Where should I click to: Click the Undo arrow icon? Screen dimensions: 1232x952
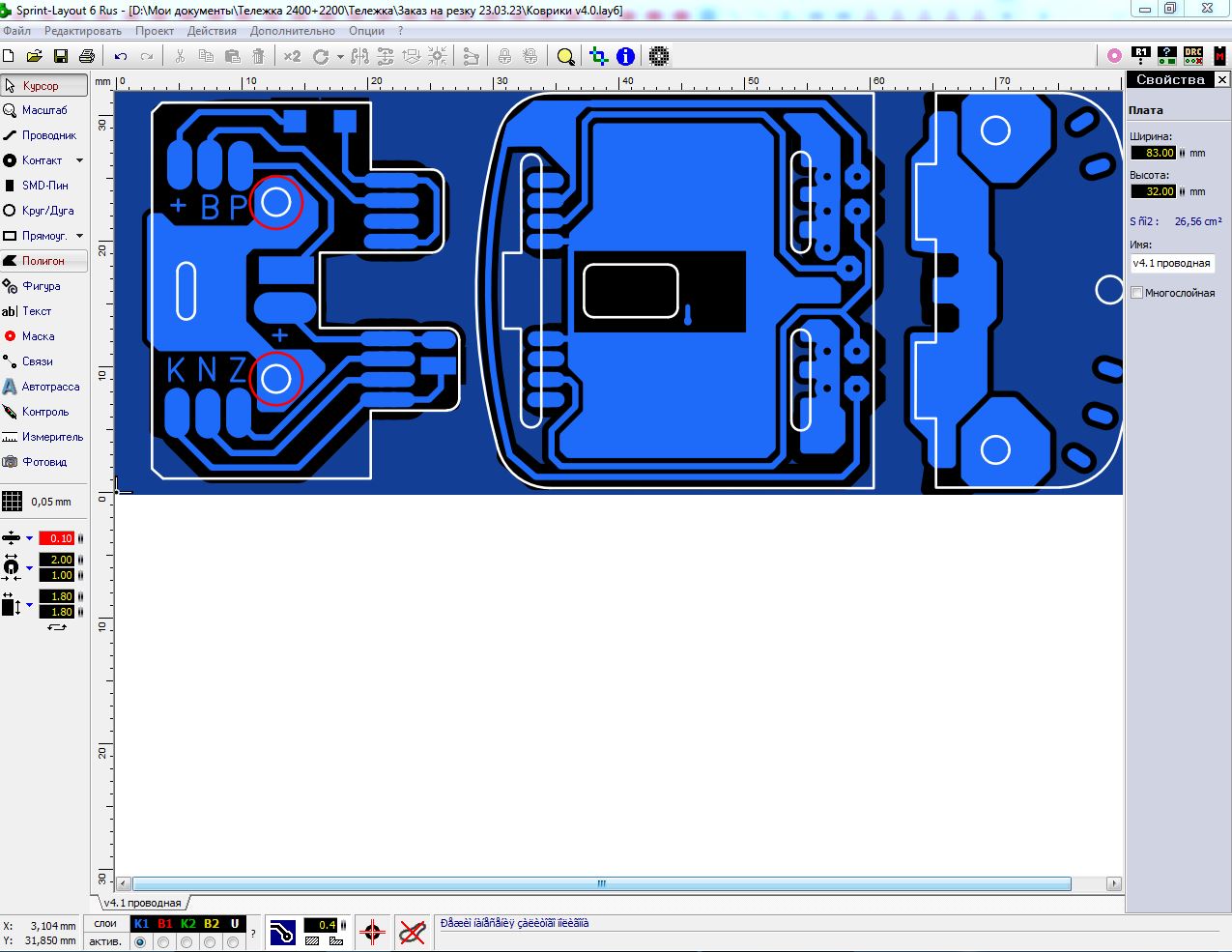[121, 57]
